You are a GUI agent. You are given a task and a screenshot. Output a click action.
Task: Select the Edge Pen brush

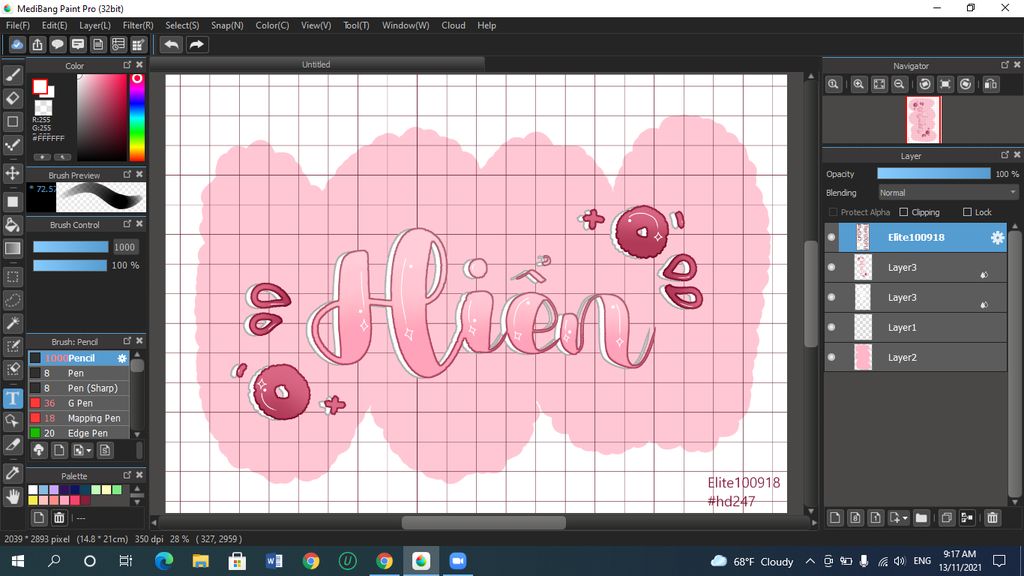pos(79,433)
